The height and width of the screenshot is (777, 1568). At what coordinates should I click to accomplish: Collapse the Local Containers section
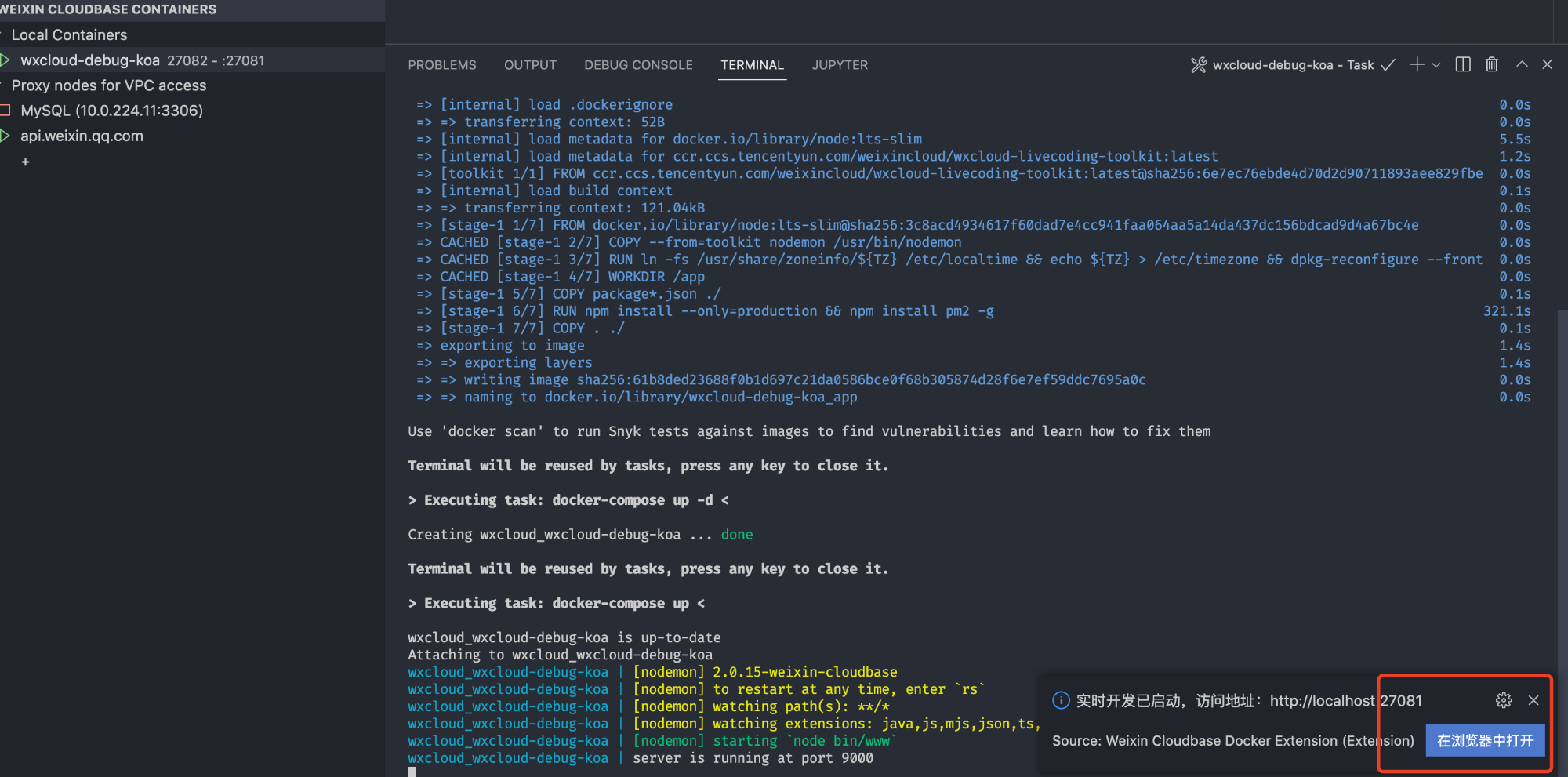(3, 35)
